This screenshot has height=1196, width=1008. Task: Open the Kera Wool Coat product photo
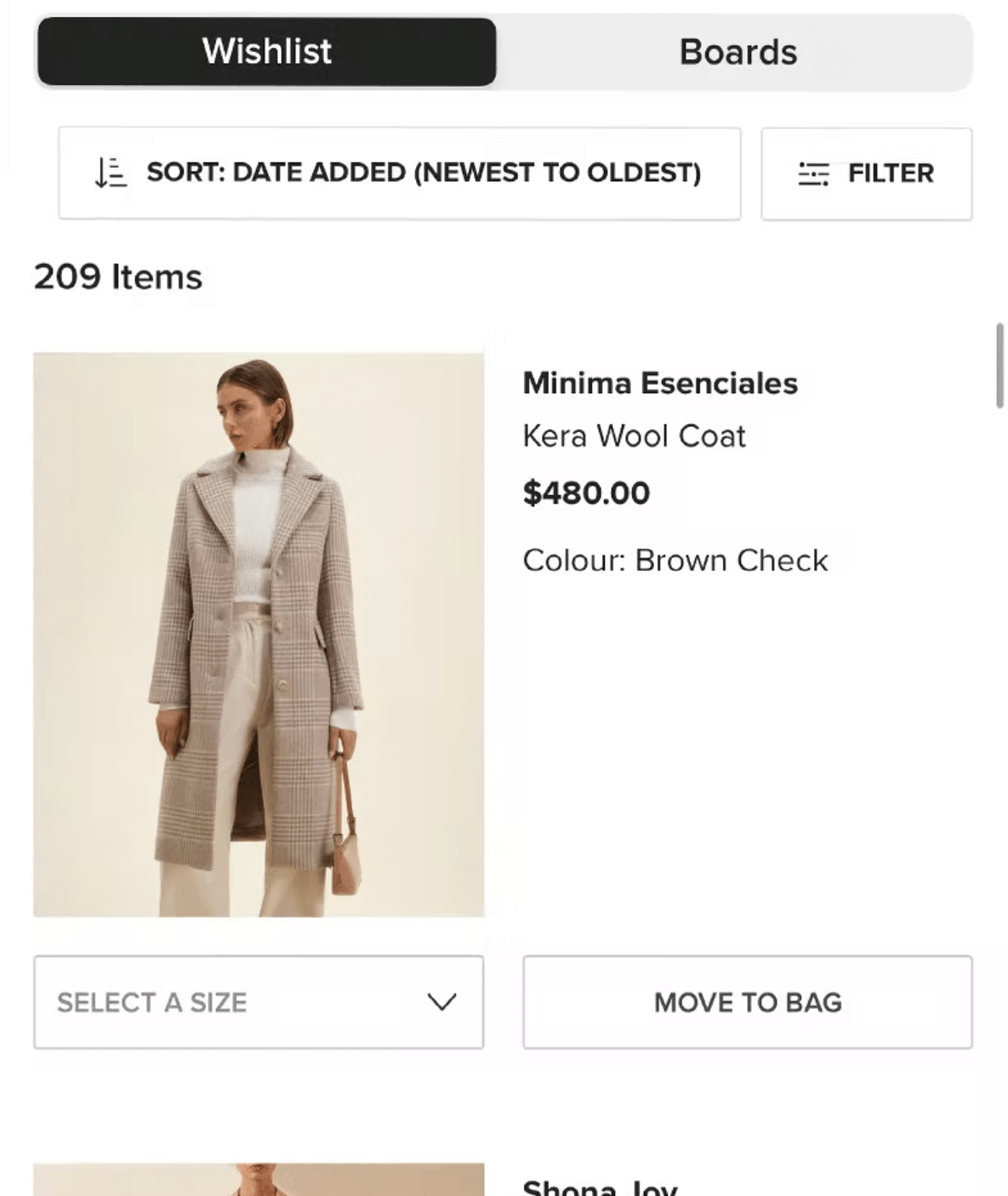(x=259, y=635)
